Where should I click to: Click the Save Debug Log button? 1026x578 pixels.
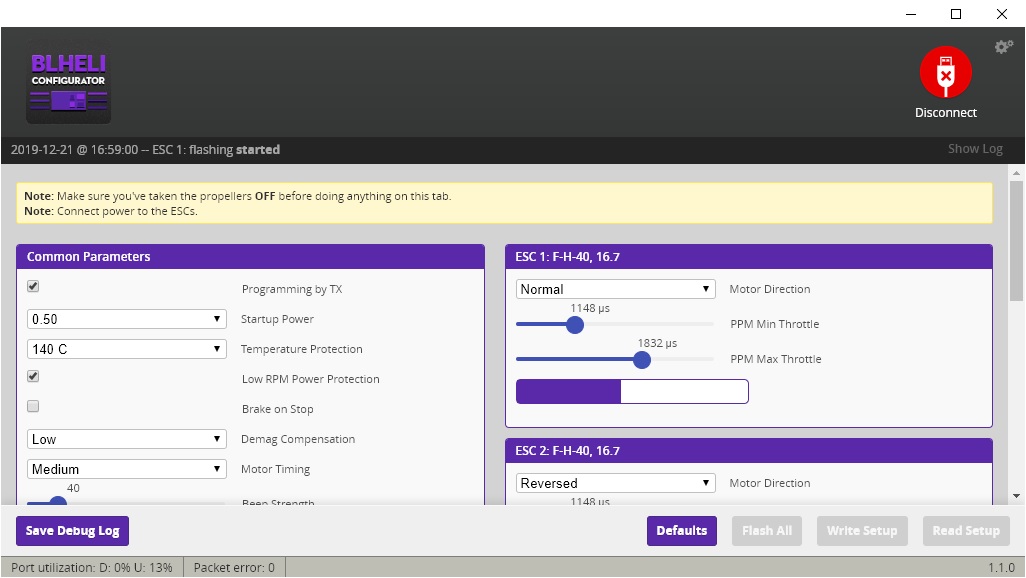[x=73, y=531]
